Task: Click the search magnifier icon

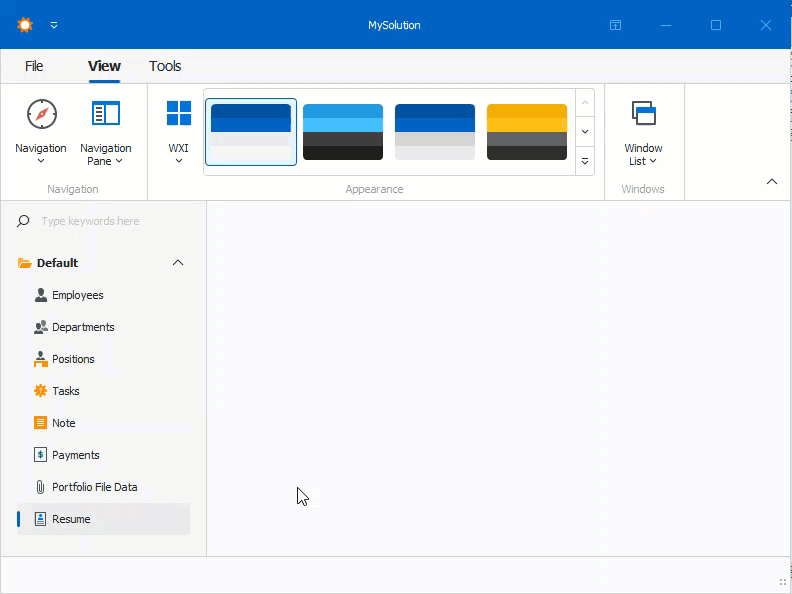Action: point(23,221)
